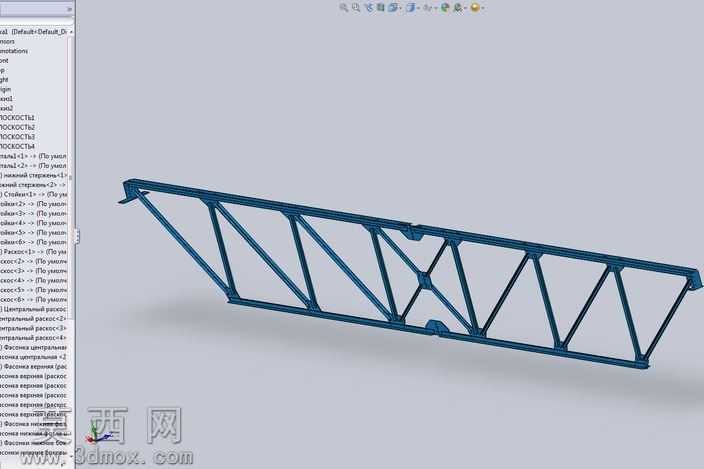Image resolution: width=704 pixels, height=469 pixels.
Task: Select the Origin tree item
Action: (5, 89)
